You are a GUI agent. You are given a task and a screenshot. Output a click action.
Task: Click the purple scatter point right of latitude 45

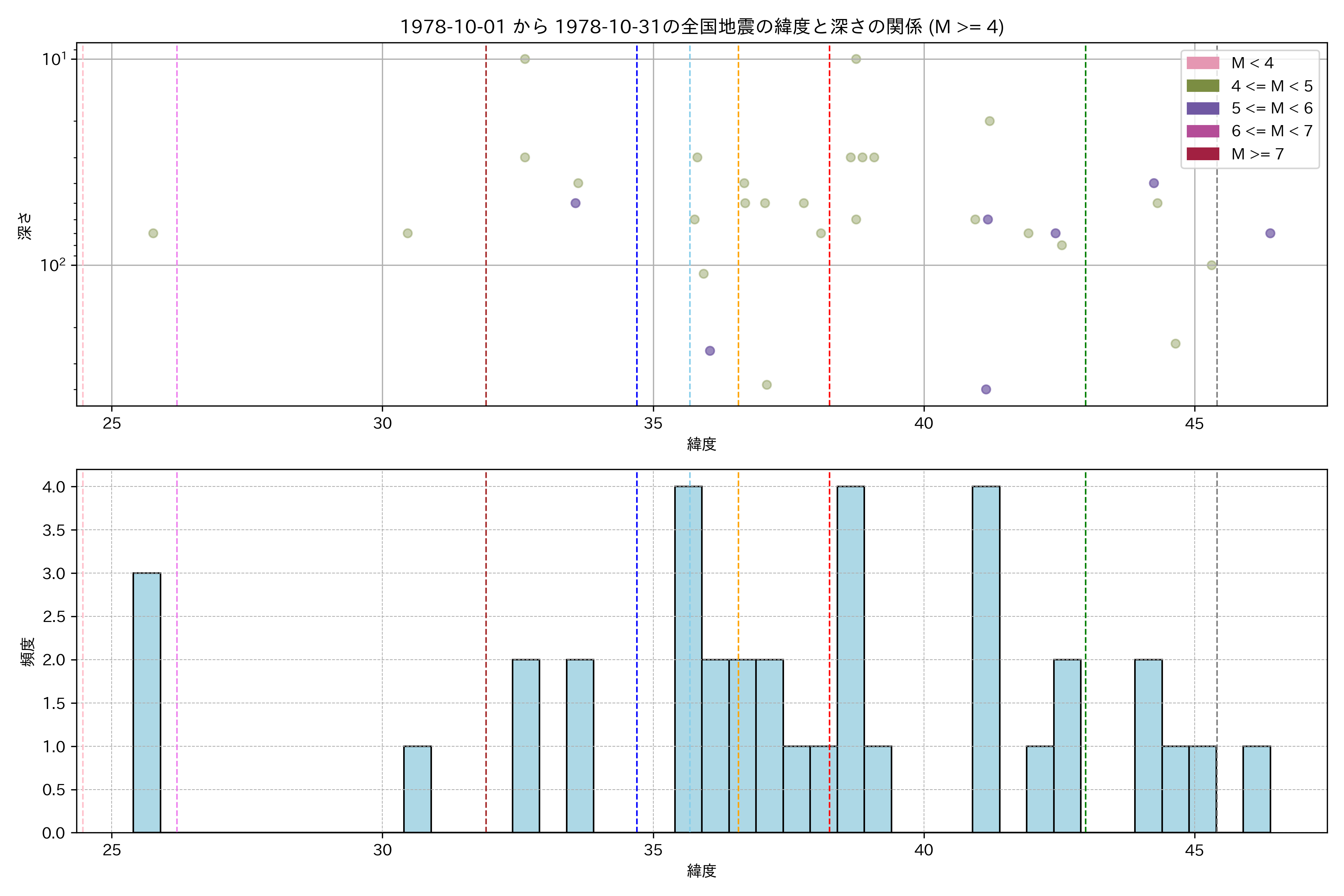click(1270, 233)
